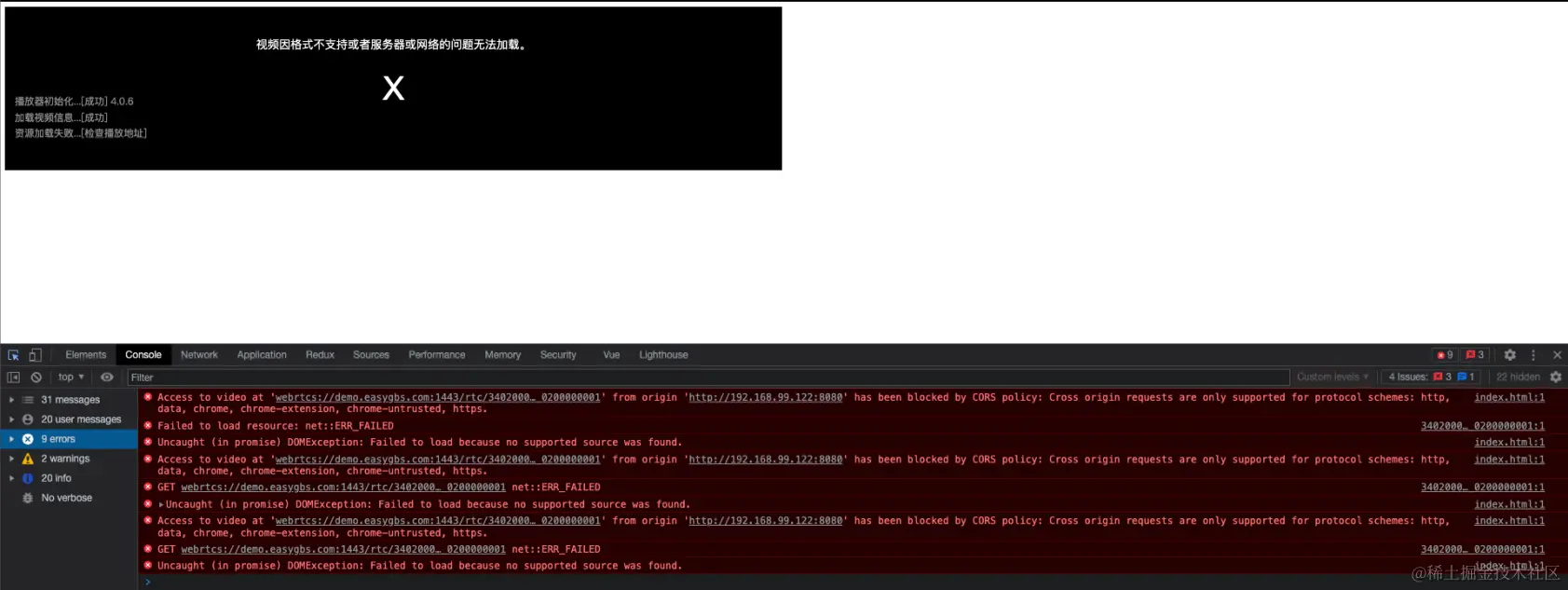Open the Performance tab
1568x590 pixels.
pyautogui.click(x=437, y=355)
